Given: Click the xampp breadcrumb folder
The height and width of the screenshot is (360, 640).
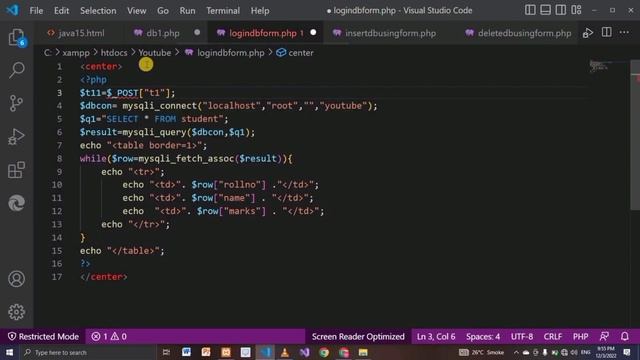Looking at the screenshot, I should [x=76, y=53].
